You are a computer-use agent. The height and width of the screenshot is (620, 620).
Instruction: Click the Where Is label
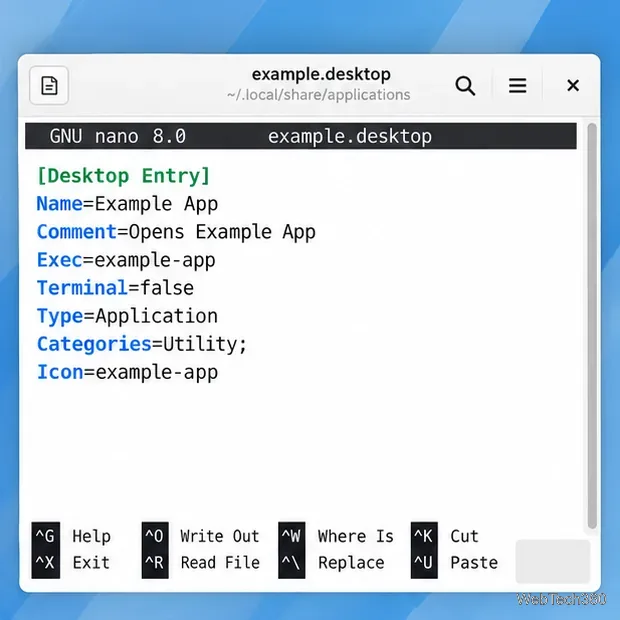356,537
